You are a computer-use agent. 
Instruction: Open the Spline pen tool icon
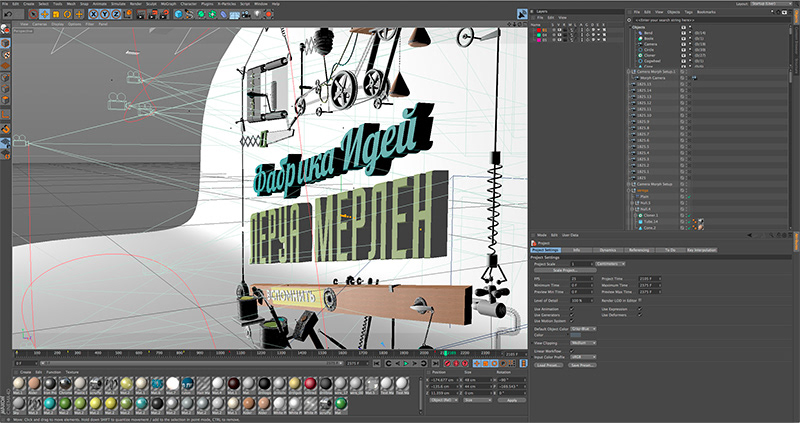tap(189, 14)
